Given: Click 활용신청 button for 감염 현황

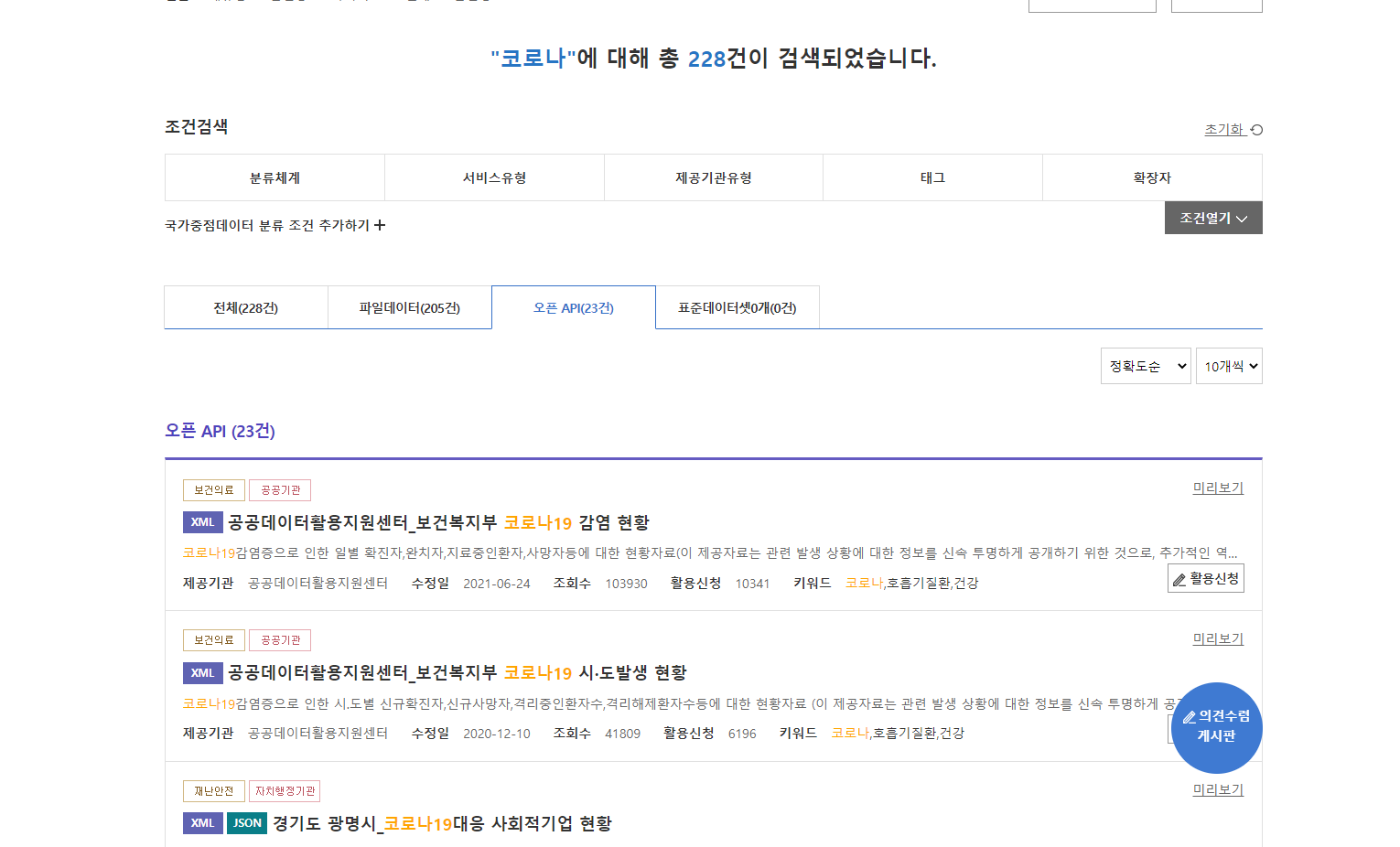Looking at the screenshot, I should (x=1206, y=579).
